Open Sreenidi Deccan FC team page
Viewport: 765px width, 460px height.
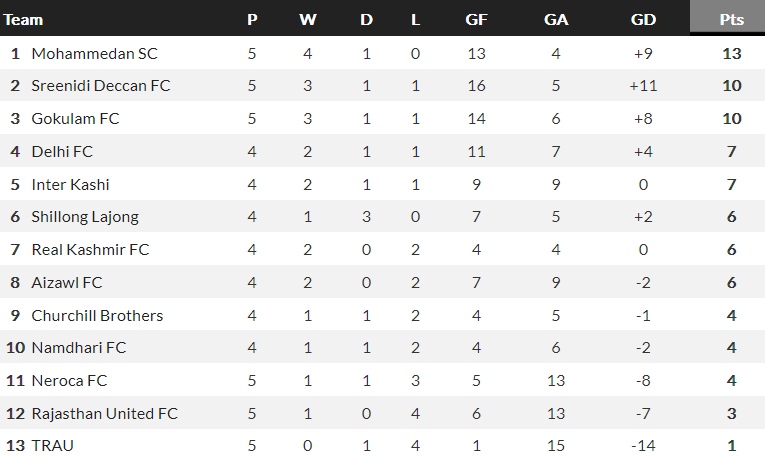pos(101,86)
